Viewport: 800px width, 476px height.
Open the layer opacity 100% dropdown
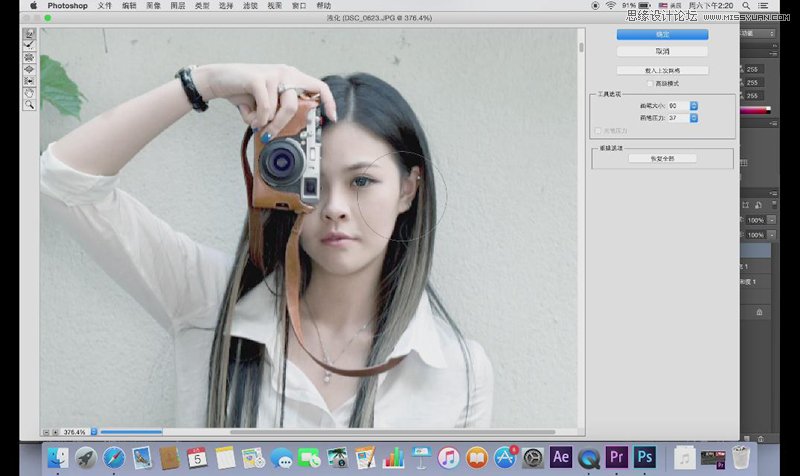pos(771,220)
